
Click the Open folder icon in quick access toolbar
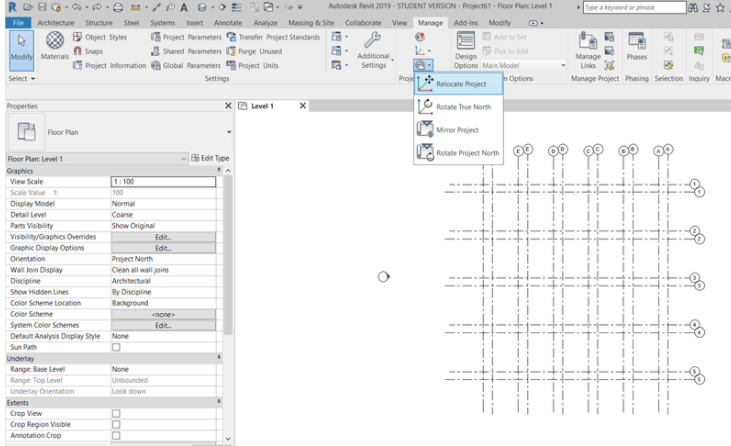[28, 7]
